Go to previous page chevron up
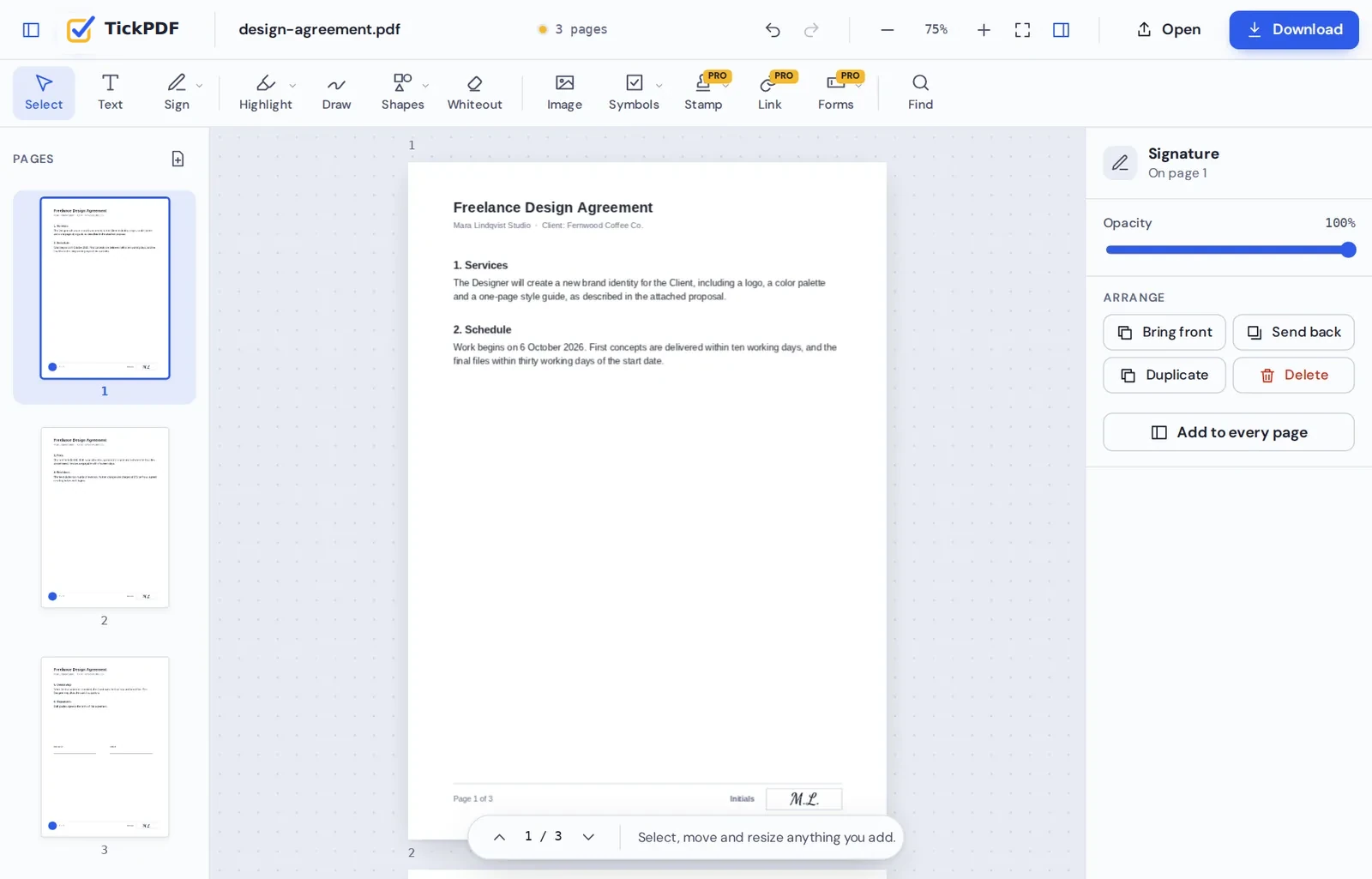Screen dimensions: 1372x879 (499, 837)
